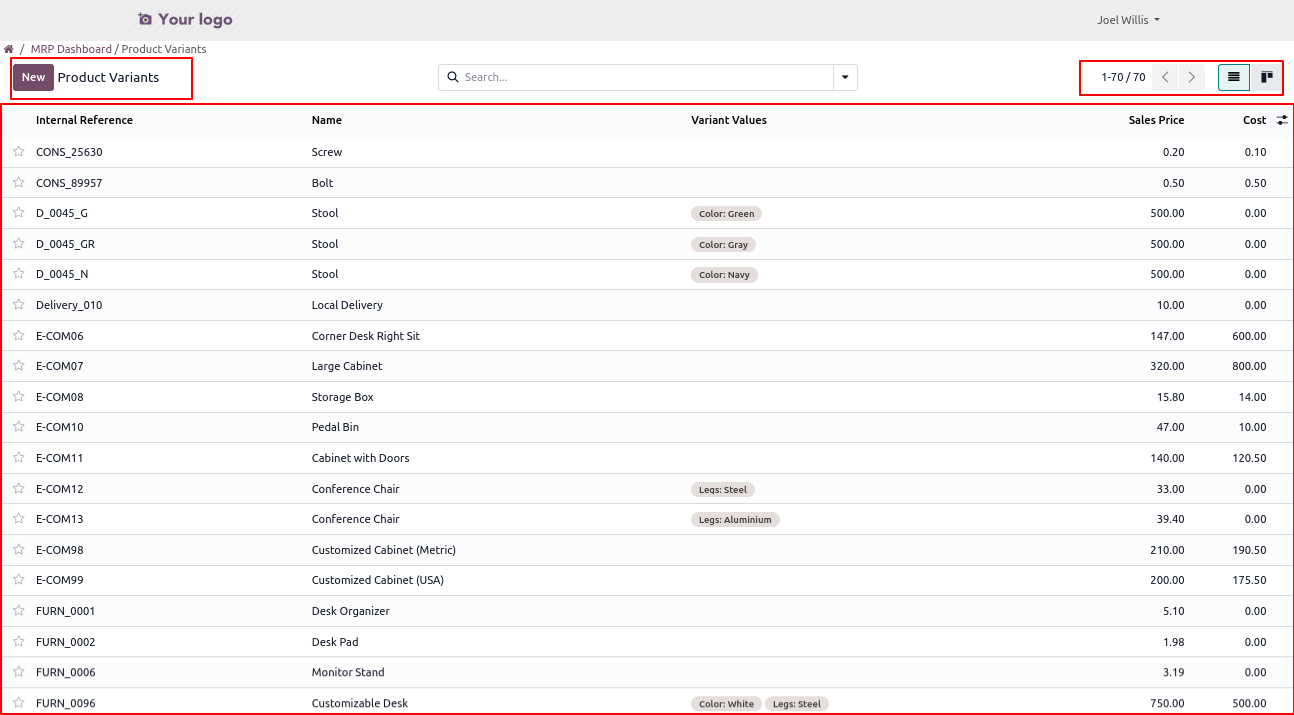Open MRP Dashboard breadcrumb link
The height and width of the screenshot is (715, 1294).
(71, 49)
